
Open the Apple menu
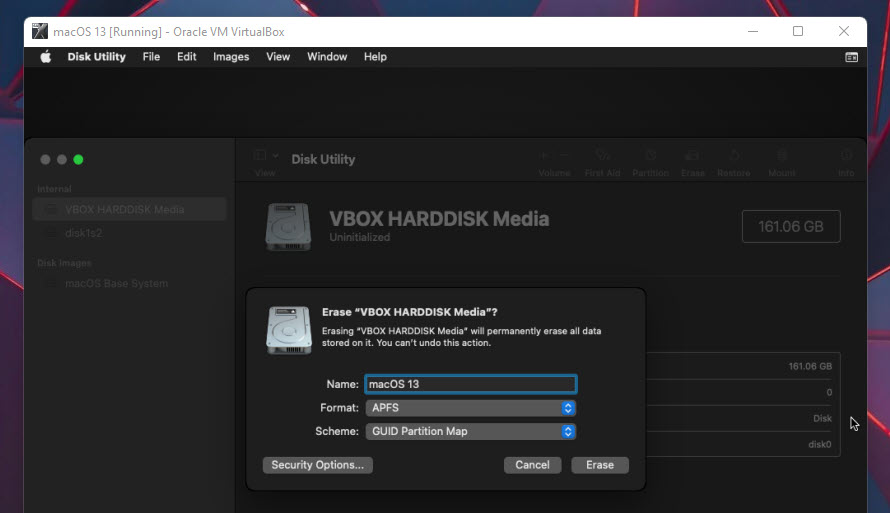click(x=45, y=57)
